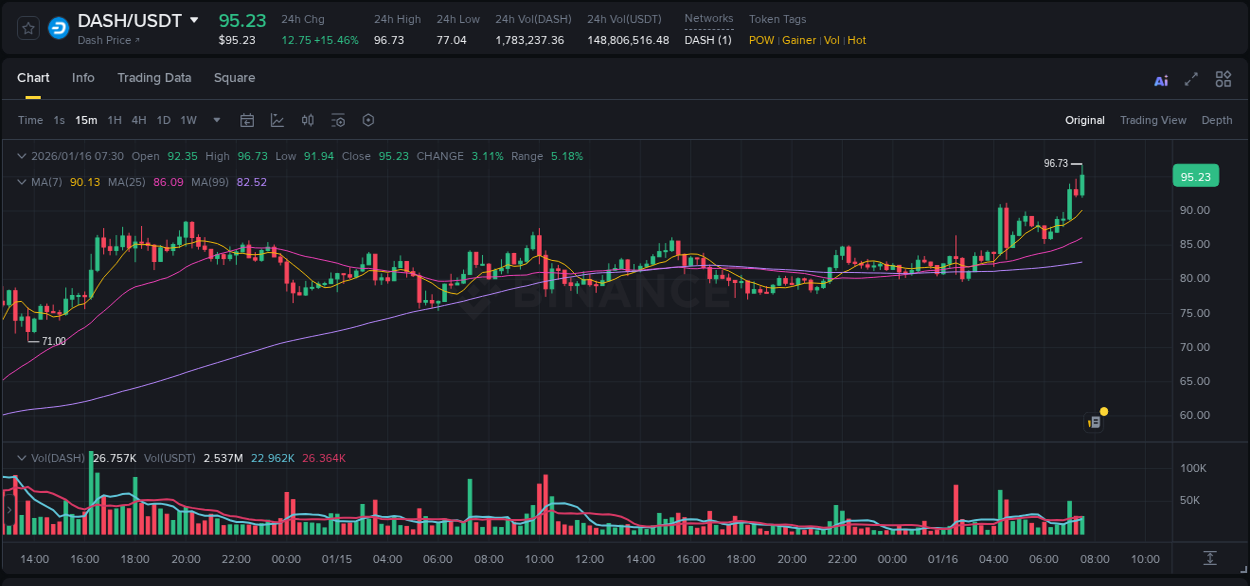The image size is (1250, 586).
Task: Switch chart to TradingView mode
Action: click(1153, 120)
